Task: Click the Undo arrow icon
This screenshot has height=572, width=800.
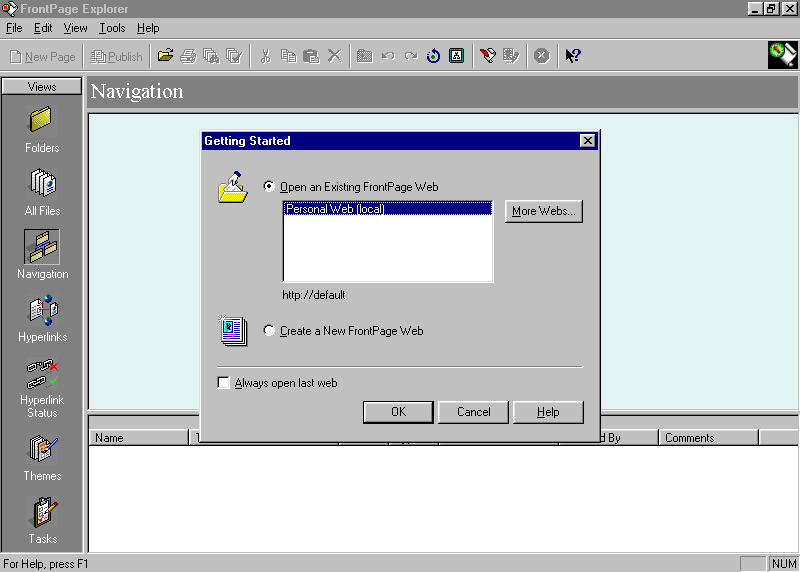Action: [x=388, y=56]
